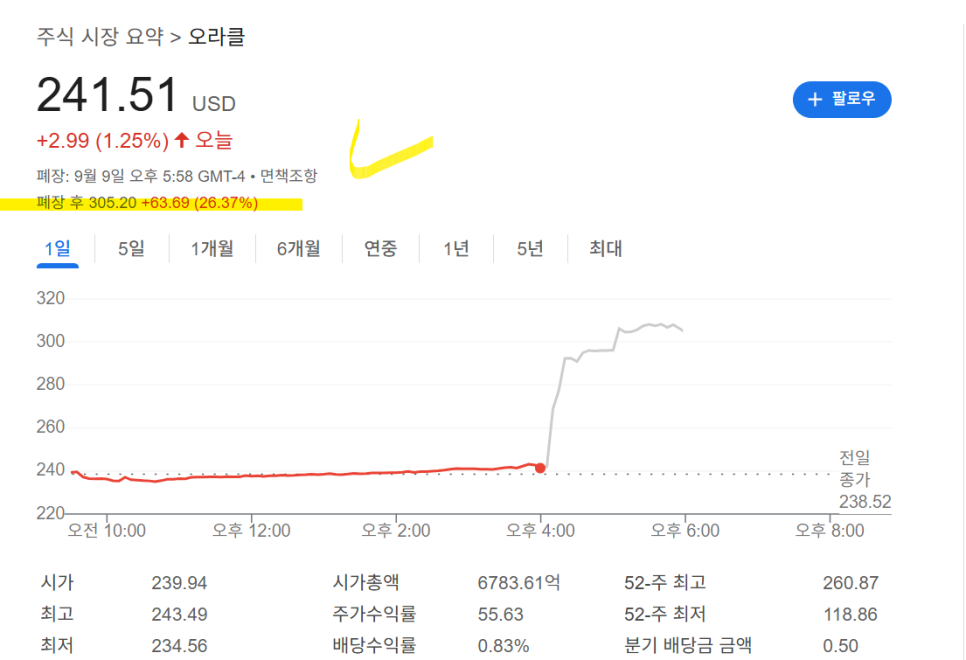Image resolution: width=966 pixels, height=660 pixels.
Task: Select the 5년 chart tab
Action: pyautogui.click(x=530, y=248)
